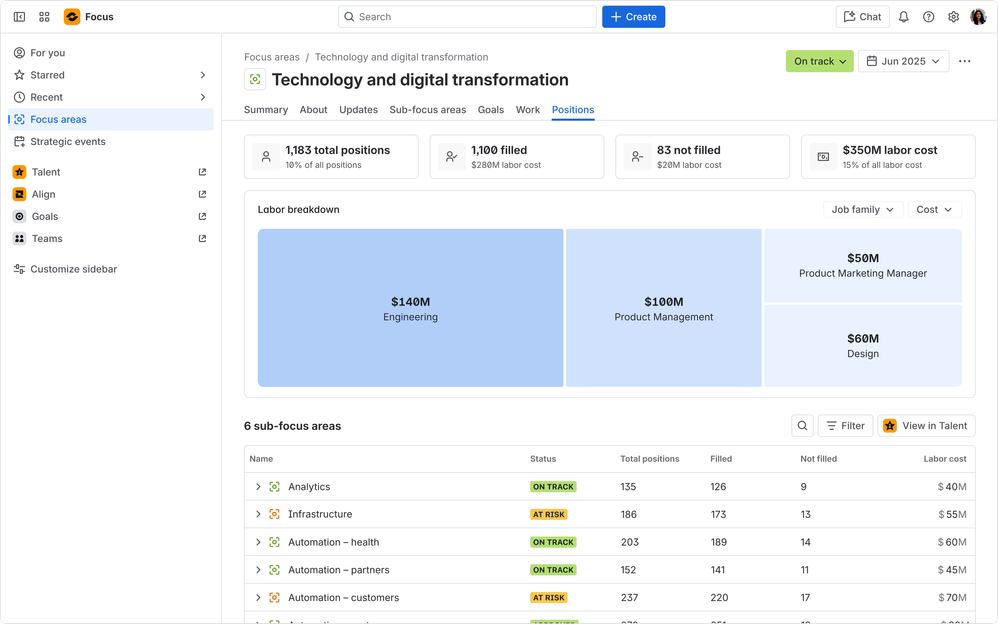The height and width of the screenshot is (624, 998).
Task: Click the Filter button
Action: (845, 426)
